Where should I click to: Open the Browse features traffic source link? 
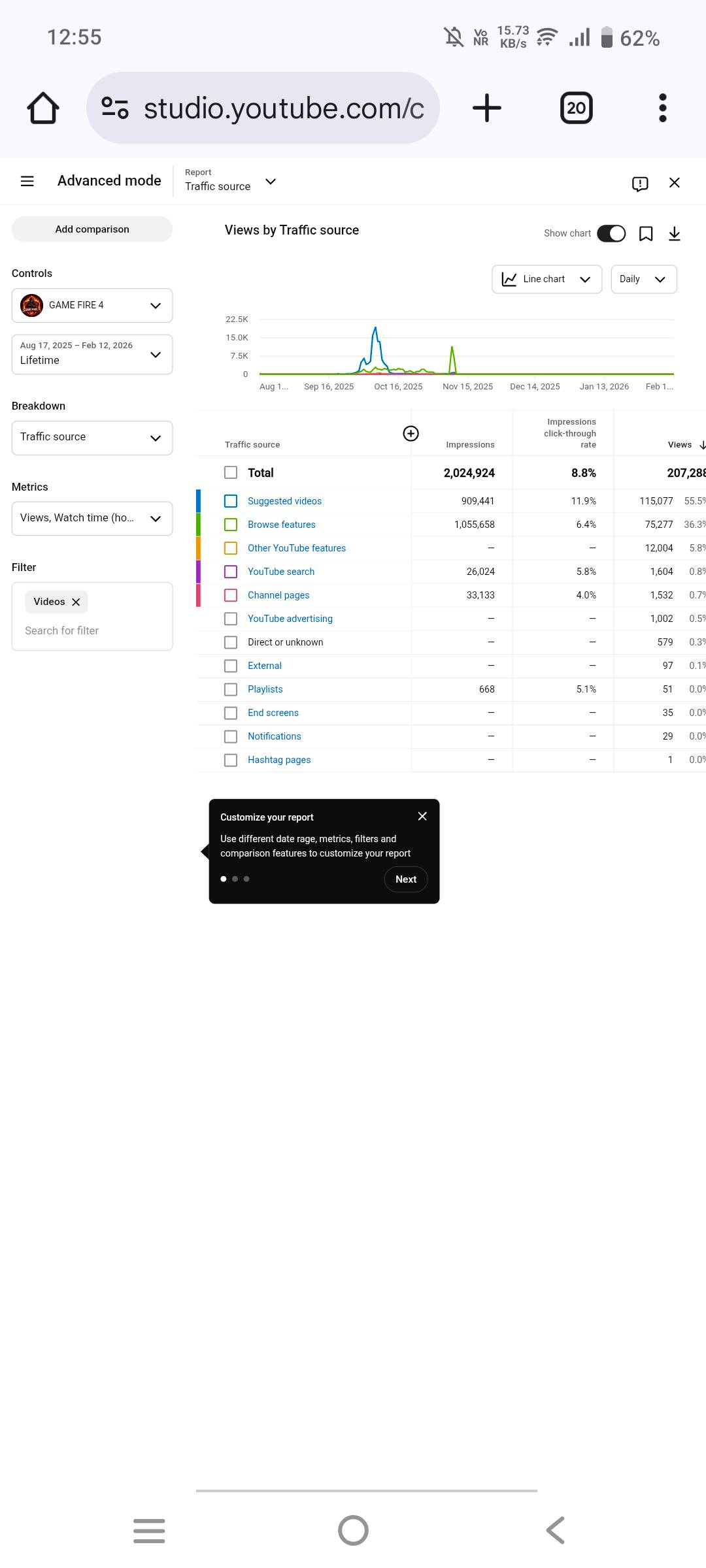[x=281, y=525]
